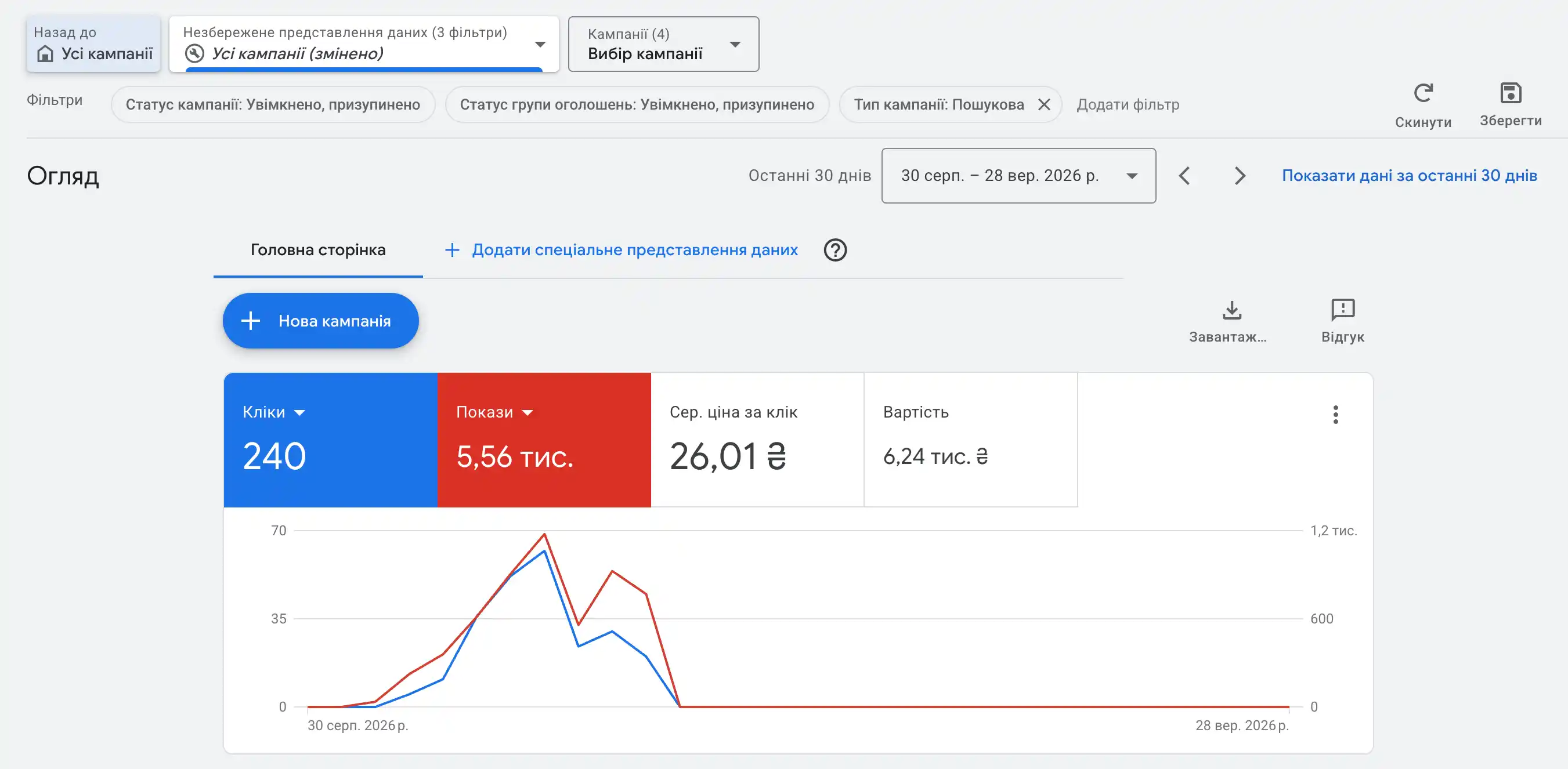
Task: Click the Тип кампанії: Пошукова filter text
Action: [938, 104]
